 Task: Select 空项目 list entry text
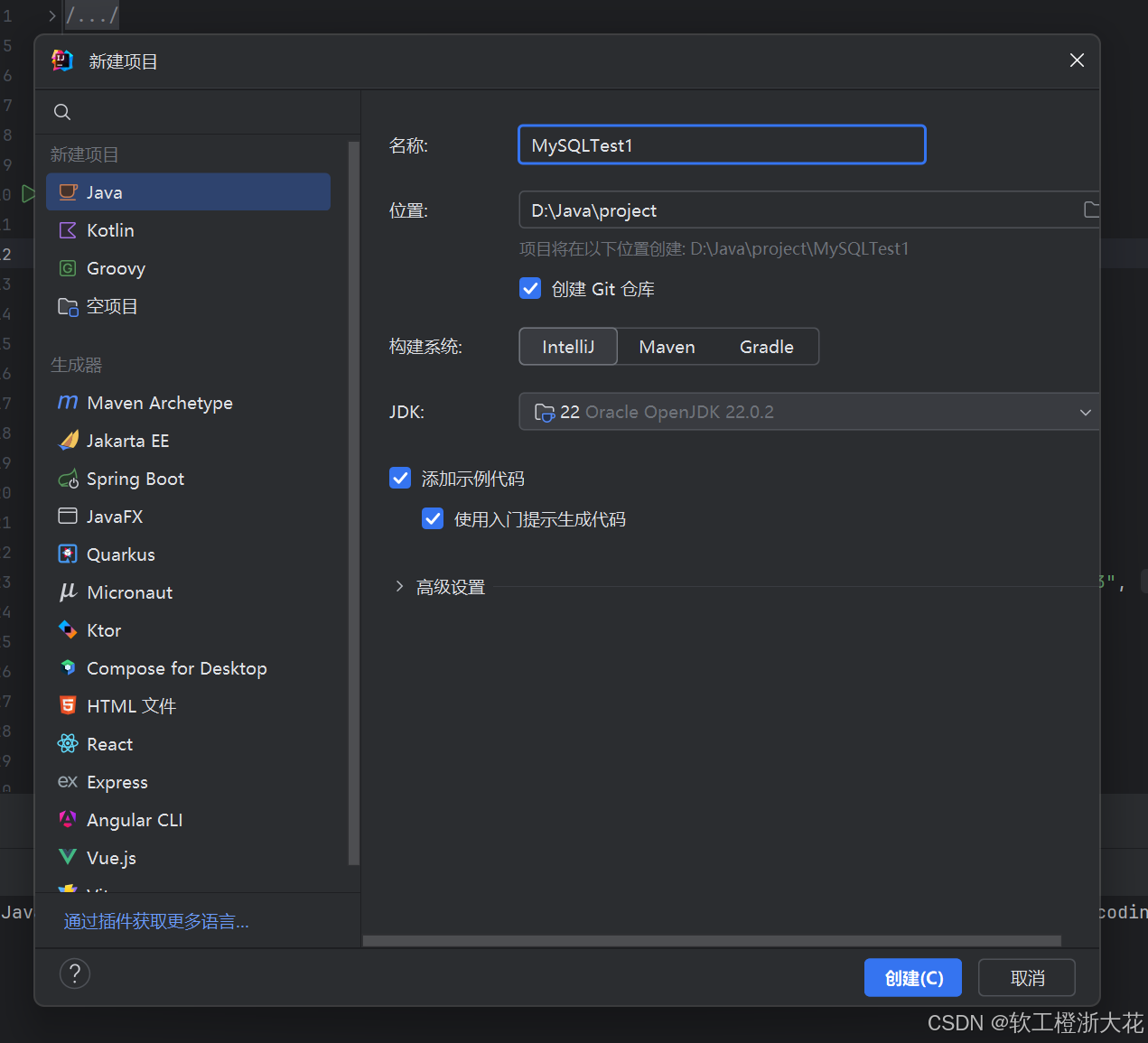tap(112, 307)
